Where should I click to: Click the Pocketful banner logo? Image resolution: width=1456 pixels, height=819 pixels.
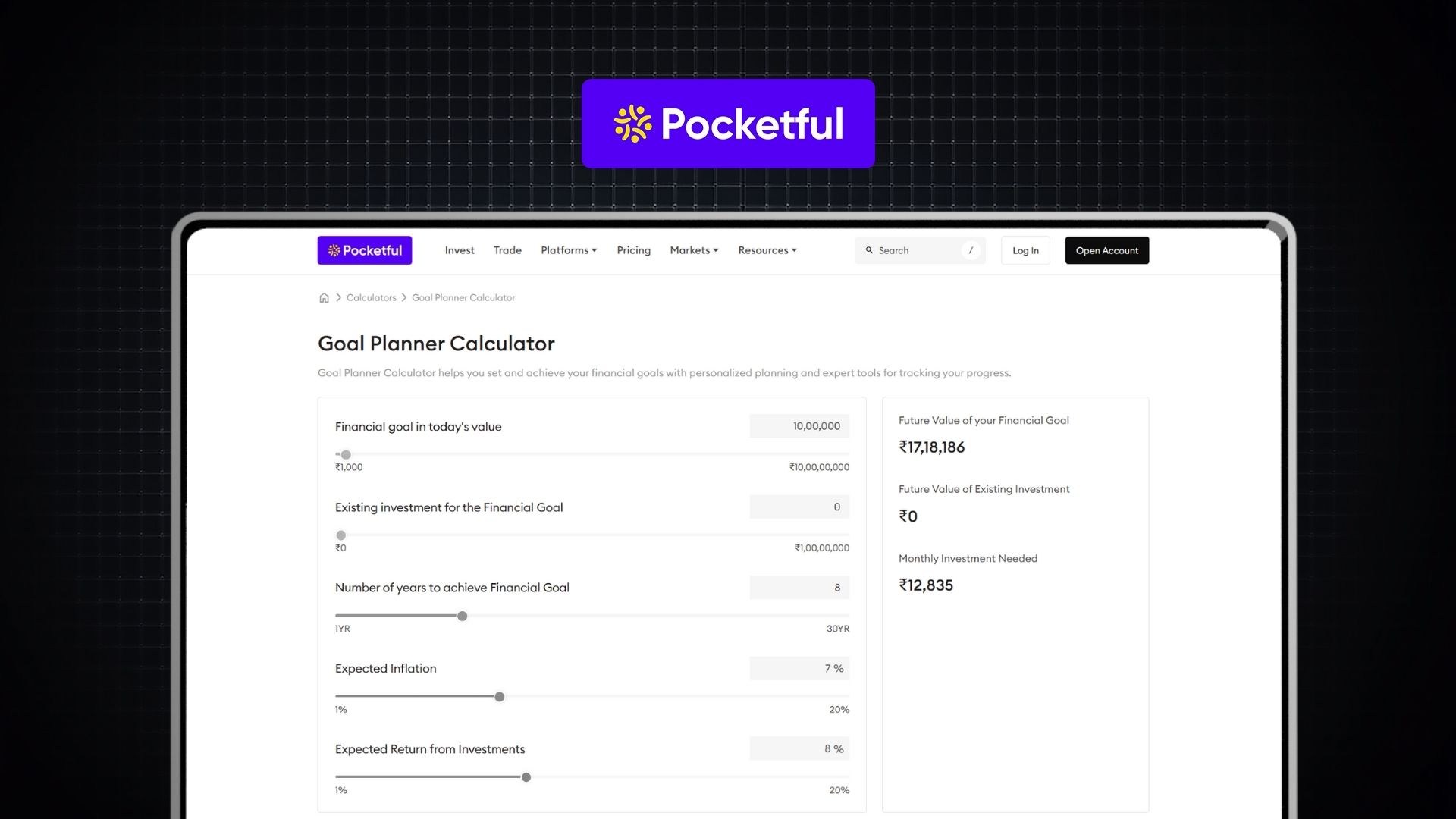click(x=727, y=123)
